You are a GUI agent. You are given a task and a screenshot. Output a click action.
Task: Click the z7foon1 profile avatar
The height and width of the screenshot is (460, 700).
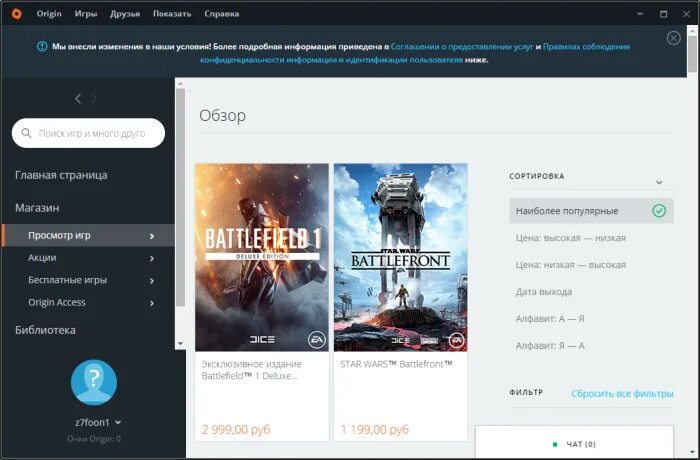pyautogui.click(x=94, y=382)
